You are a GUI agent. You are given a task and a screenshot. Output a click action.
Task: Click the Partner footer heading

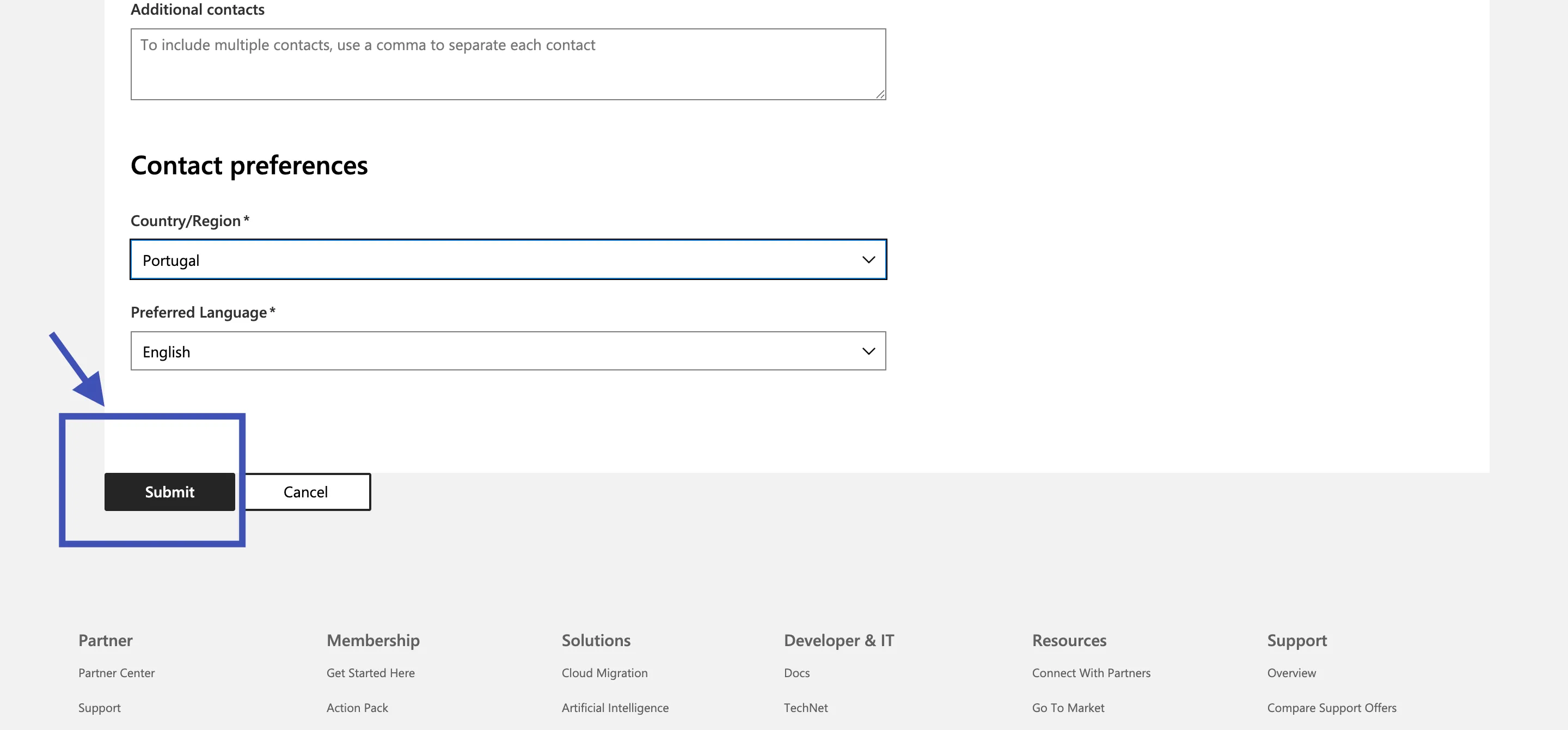point(105,640)
